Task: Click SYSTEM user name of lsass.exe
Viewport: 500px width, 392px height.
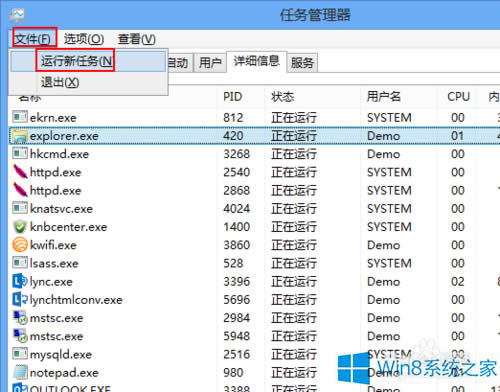Action: 389,263
